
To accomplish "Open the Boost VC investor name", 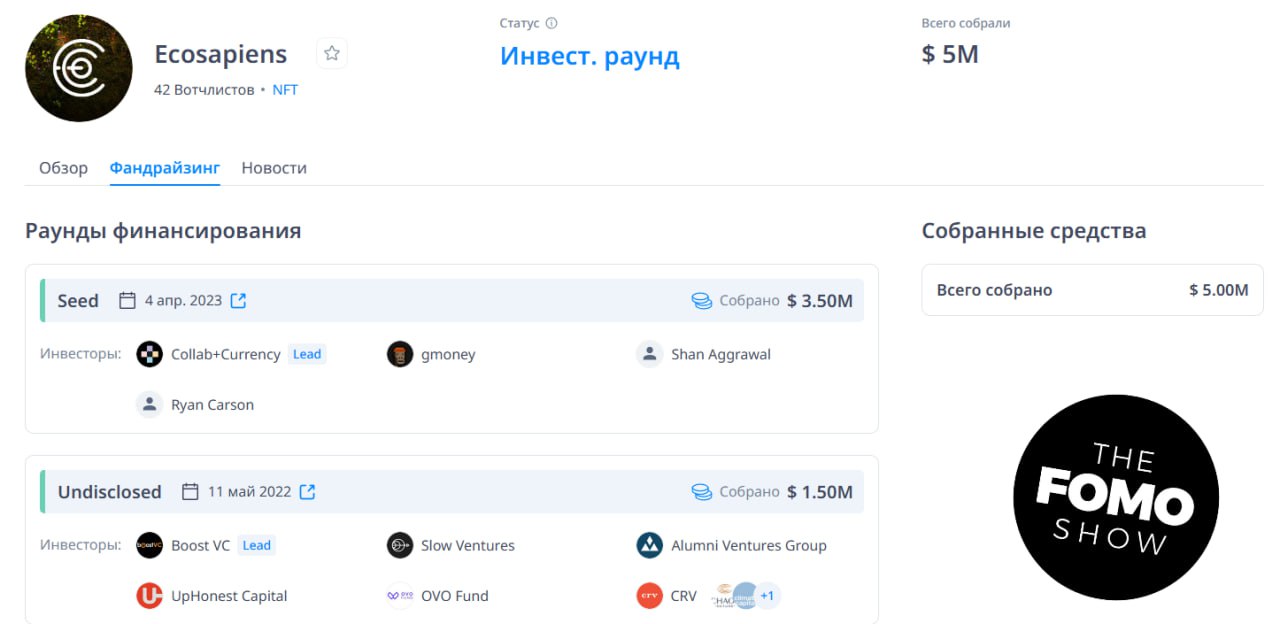I will [x=200, y=545].
